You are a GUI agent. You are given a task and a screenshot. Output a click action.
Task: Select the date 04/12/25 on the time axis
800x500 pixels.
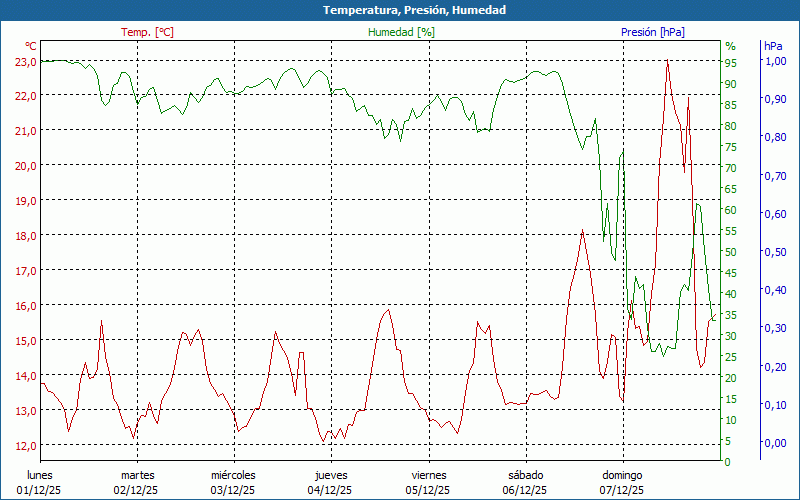[x=331, y=490]
